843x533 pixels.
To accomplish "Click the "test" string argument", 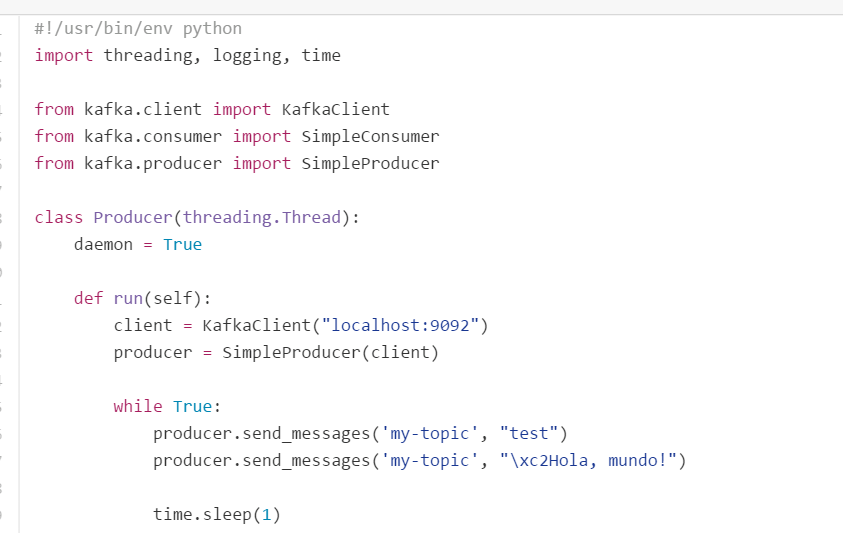I will [528, 433].
